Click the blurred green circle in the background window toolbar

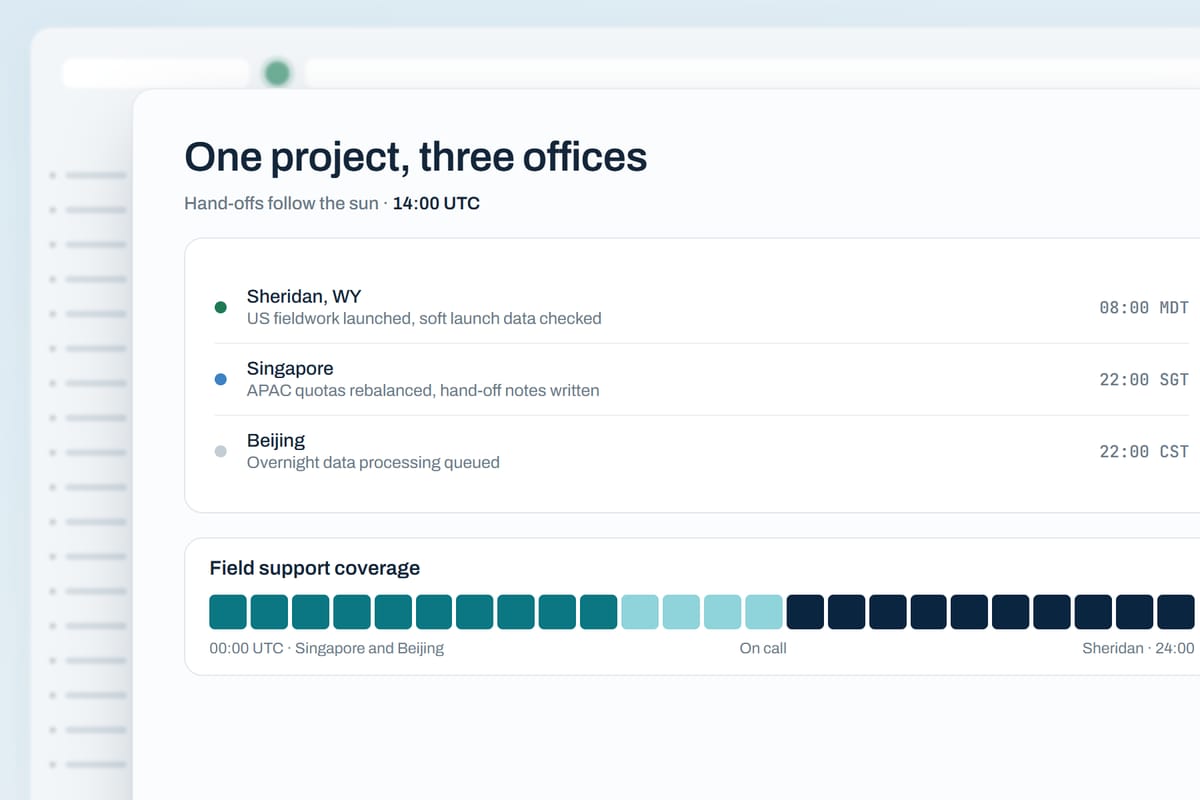pyautogui.click(x=277, y=73)
